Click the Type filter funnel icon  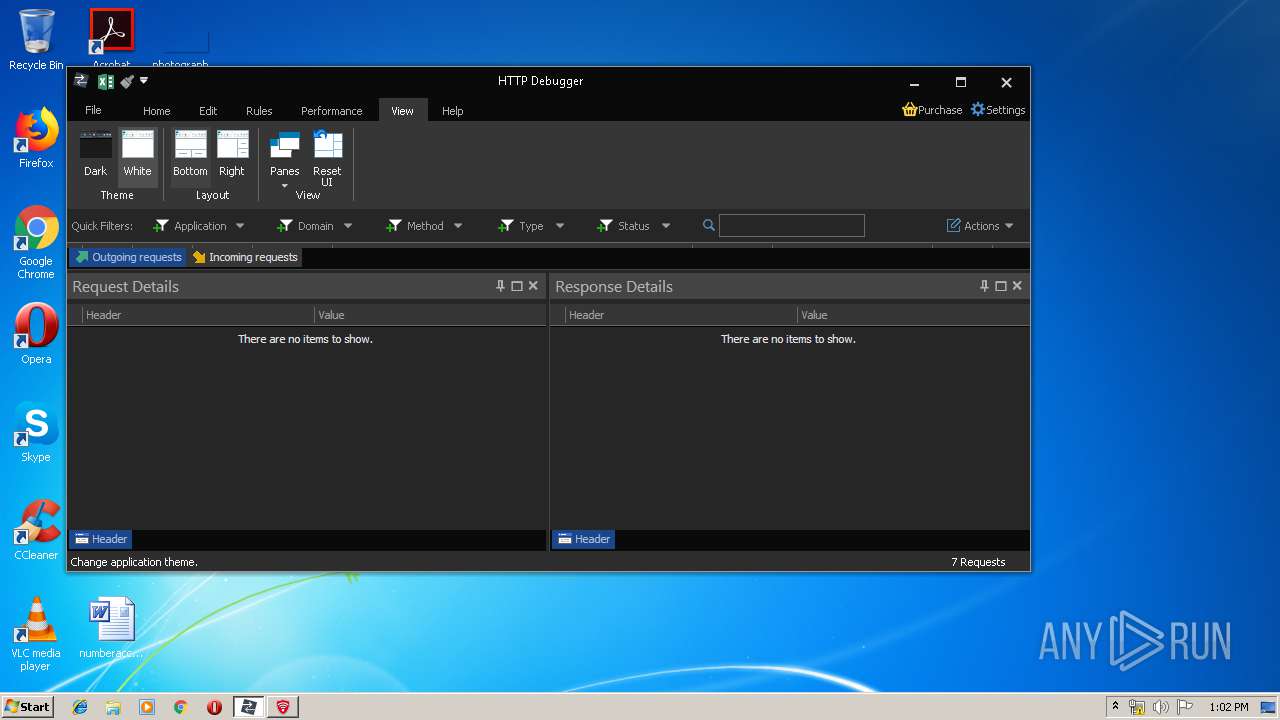tap(506, 226)
